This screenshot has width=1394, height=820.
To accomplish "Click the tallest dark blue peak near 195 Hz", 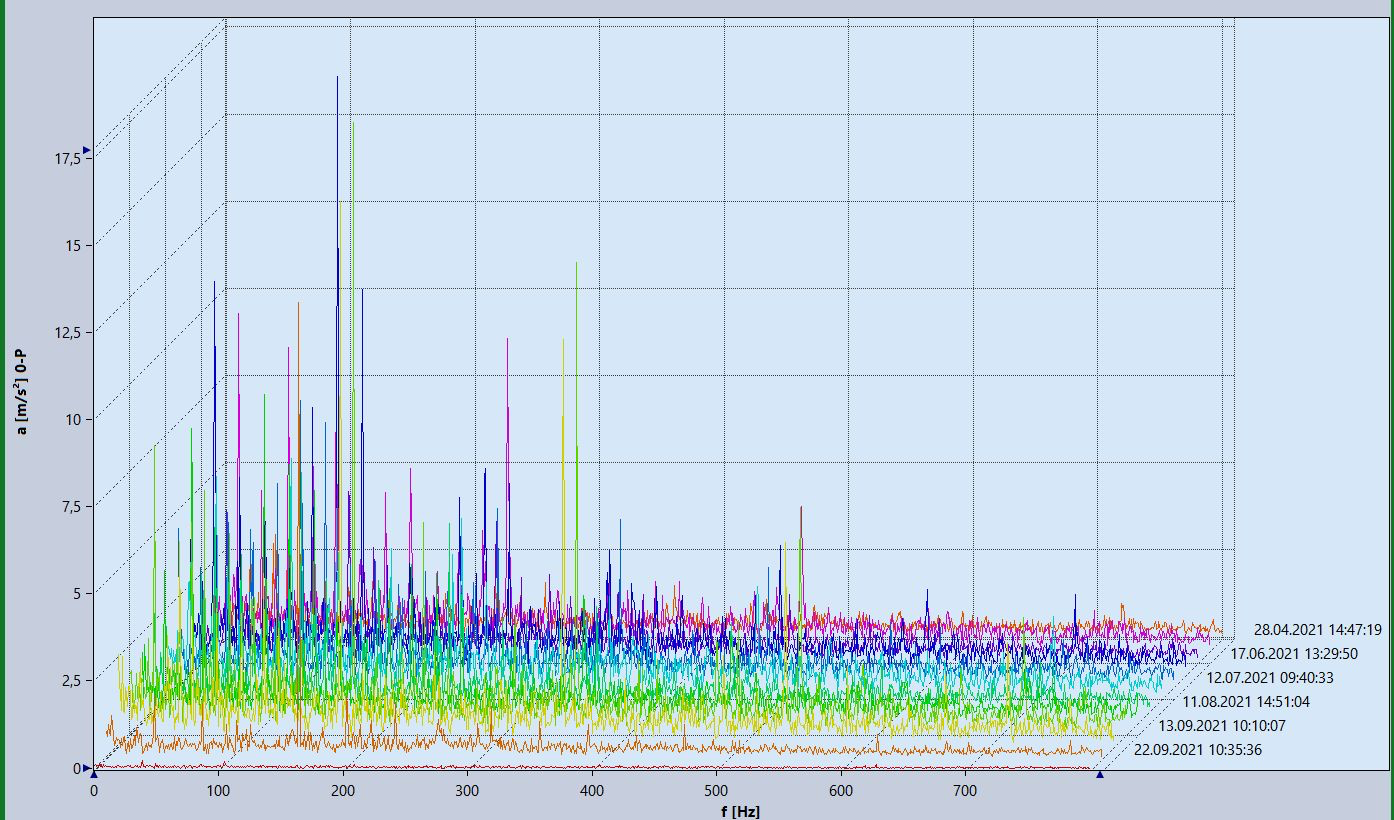I will click(x=337, y=78).
